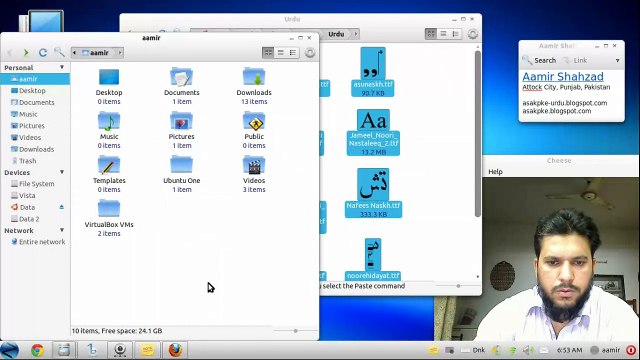The height and width of the screenshot is (360, 640).
Task: Open the gear settings in aamir window
Action: pos(310,53)
